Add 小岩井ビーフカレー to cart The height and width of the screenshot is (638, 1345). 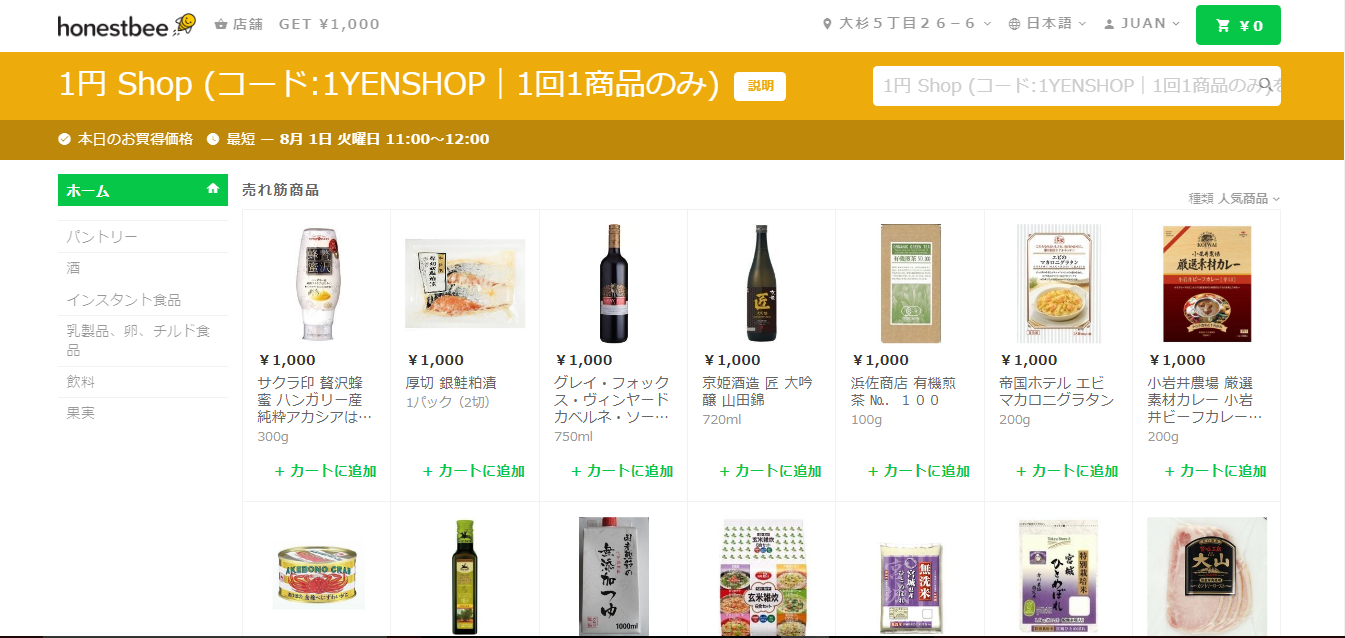1215,471
